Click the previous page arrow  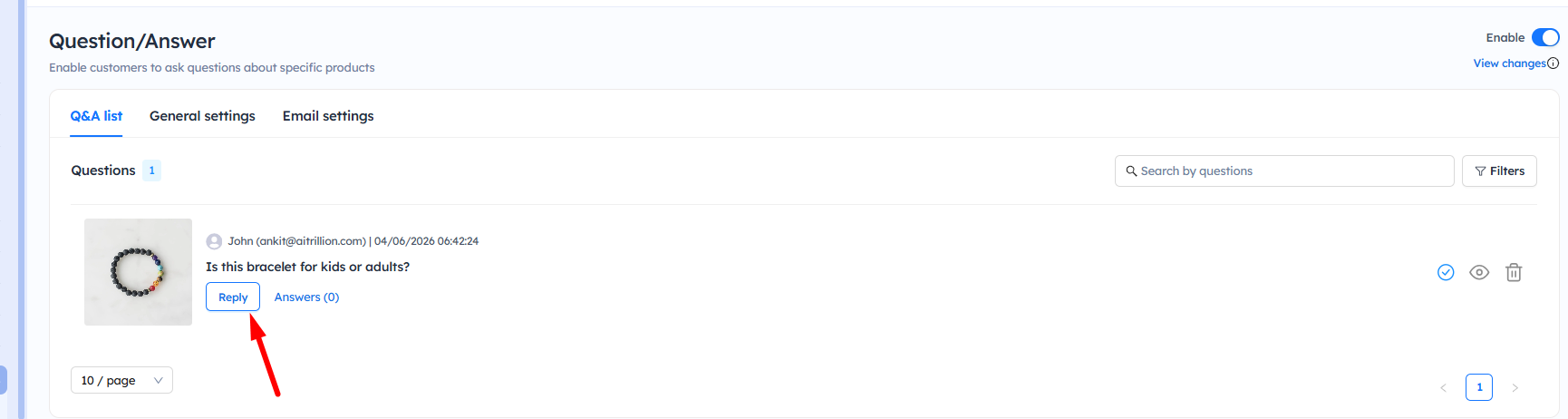pyautogui.click(x=1444, y=387)
